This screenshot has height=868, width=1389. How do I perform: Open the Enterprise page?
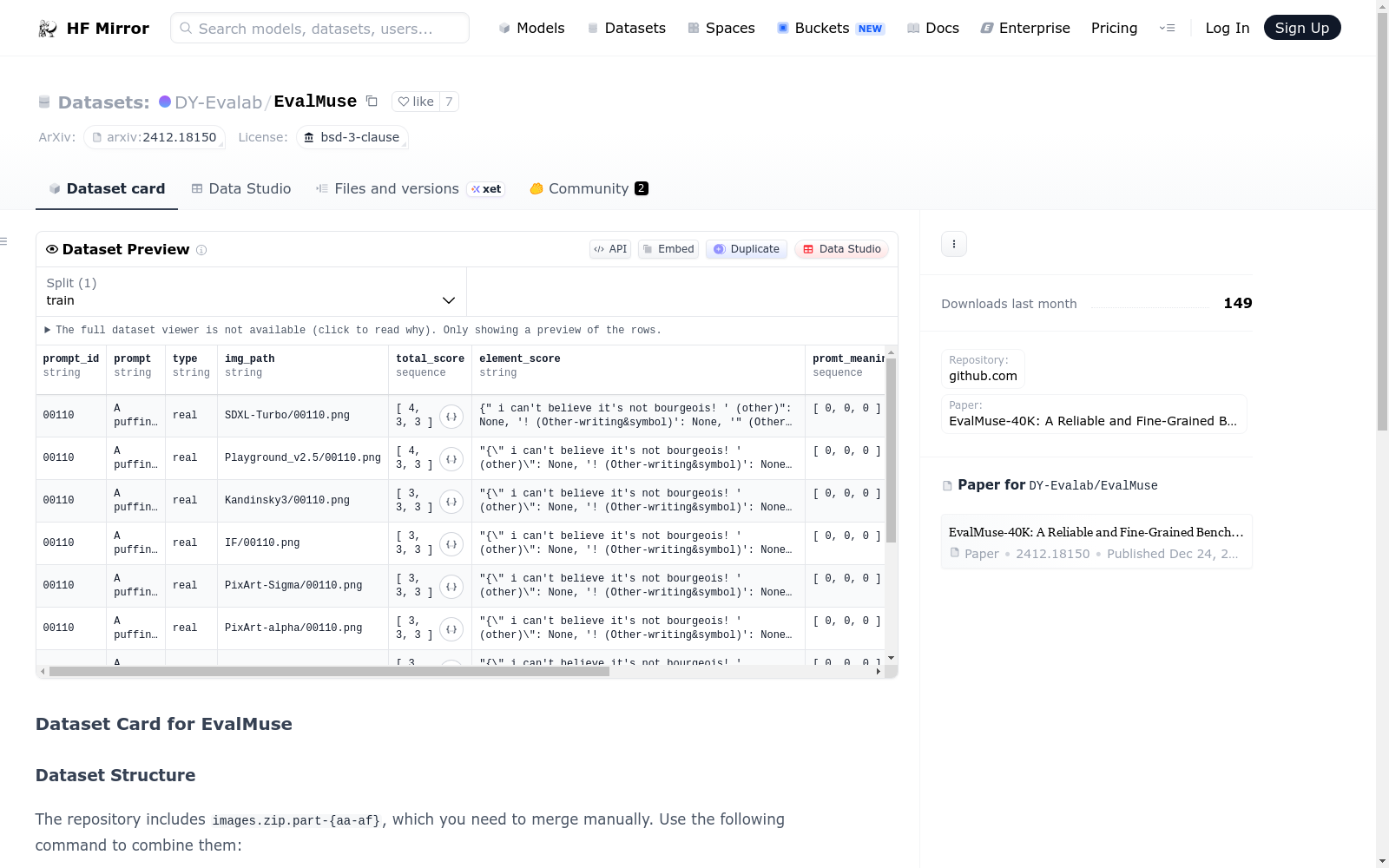pos(1025,28)
